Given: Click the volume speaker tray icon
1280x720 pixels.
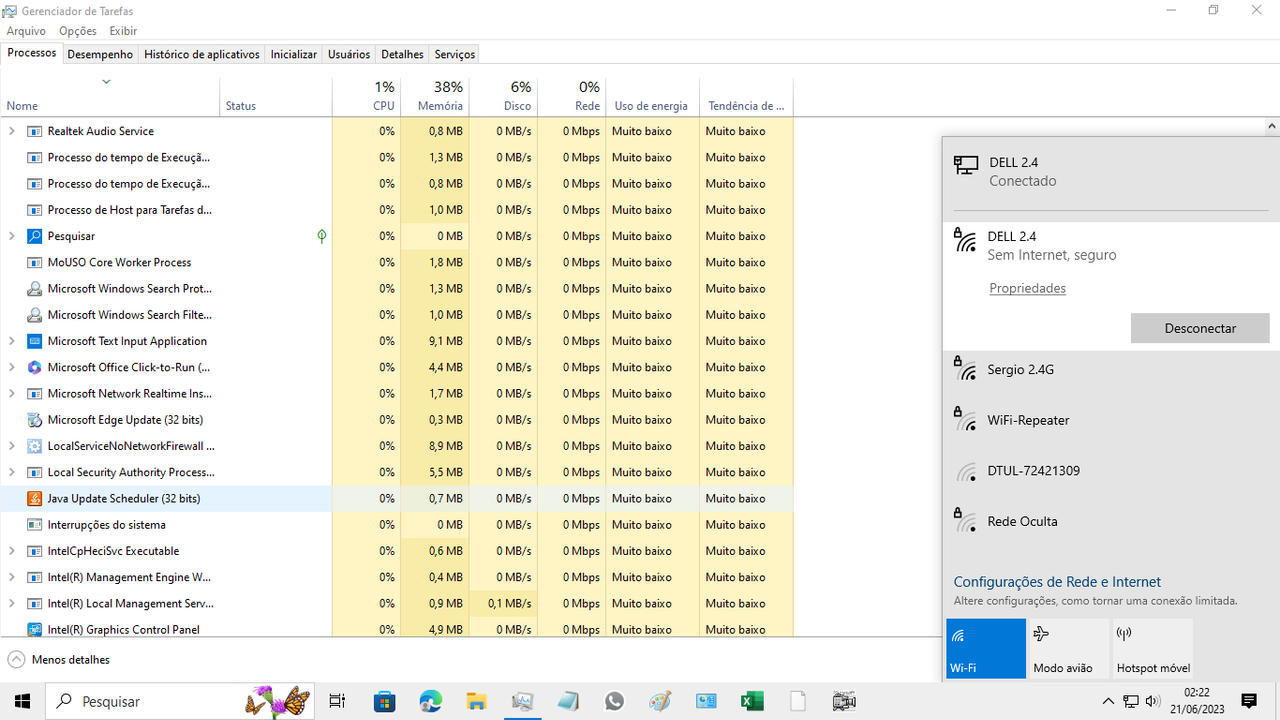Looking at the screenshot, I should [1153, 701].
